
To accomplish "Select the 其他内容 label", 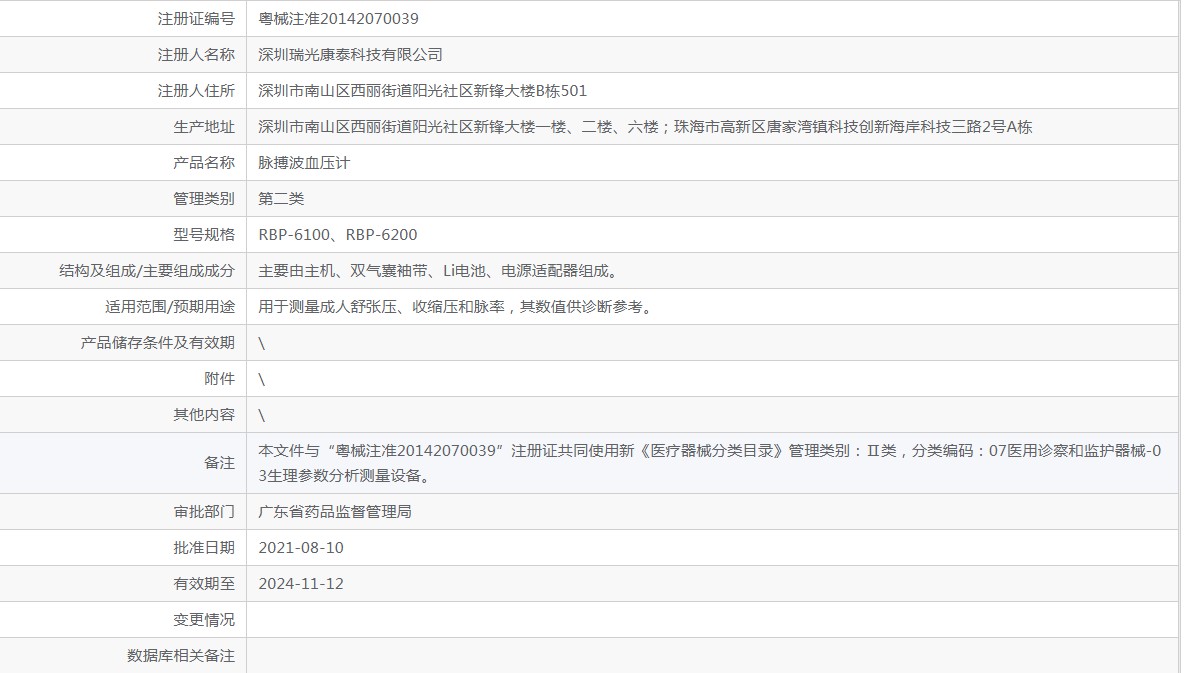I will coord(204,415).
